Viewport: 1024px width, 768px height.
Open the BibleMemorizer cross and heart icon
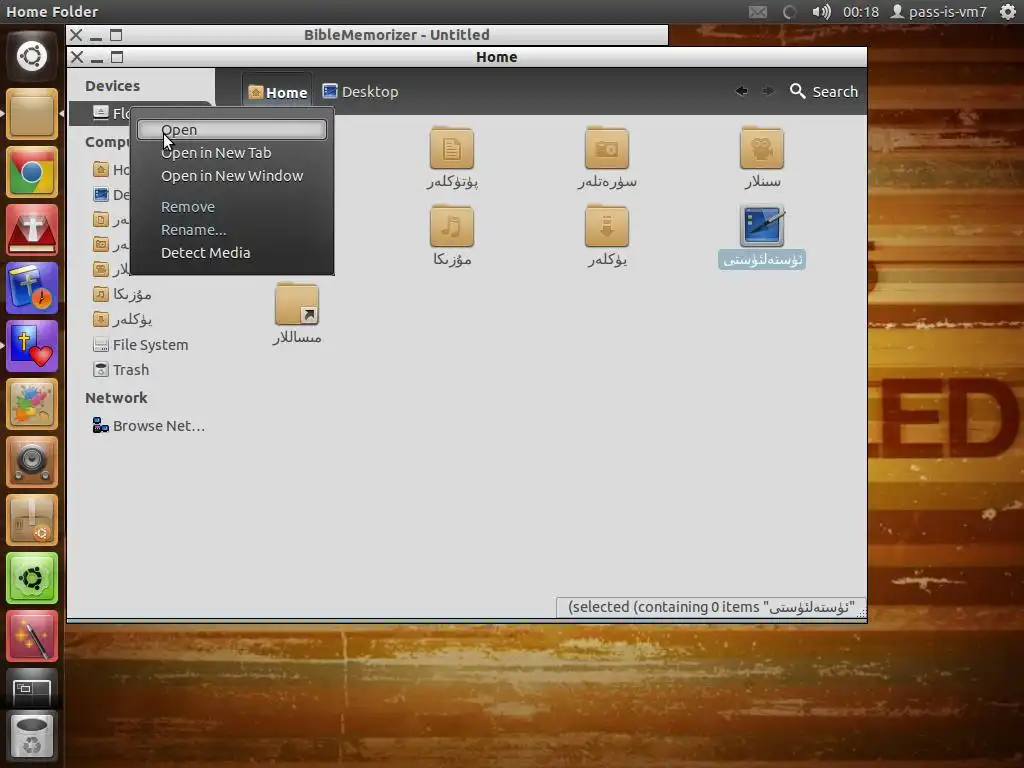tap(31, 346)
